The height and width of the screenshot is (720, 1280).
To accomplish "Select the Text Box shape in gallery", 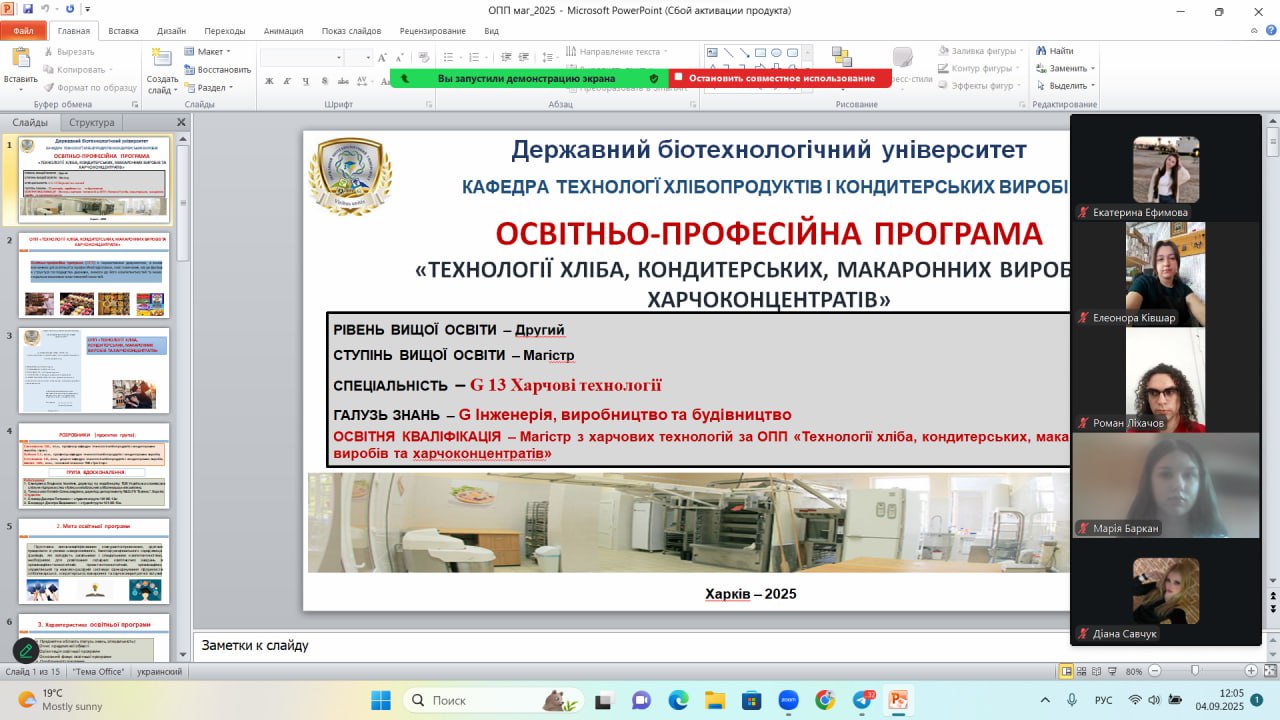I will (x=712, y=53).
